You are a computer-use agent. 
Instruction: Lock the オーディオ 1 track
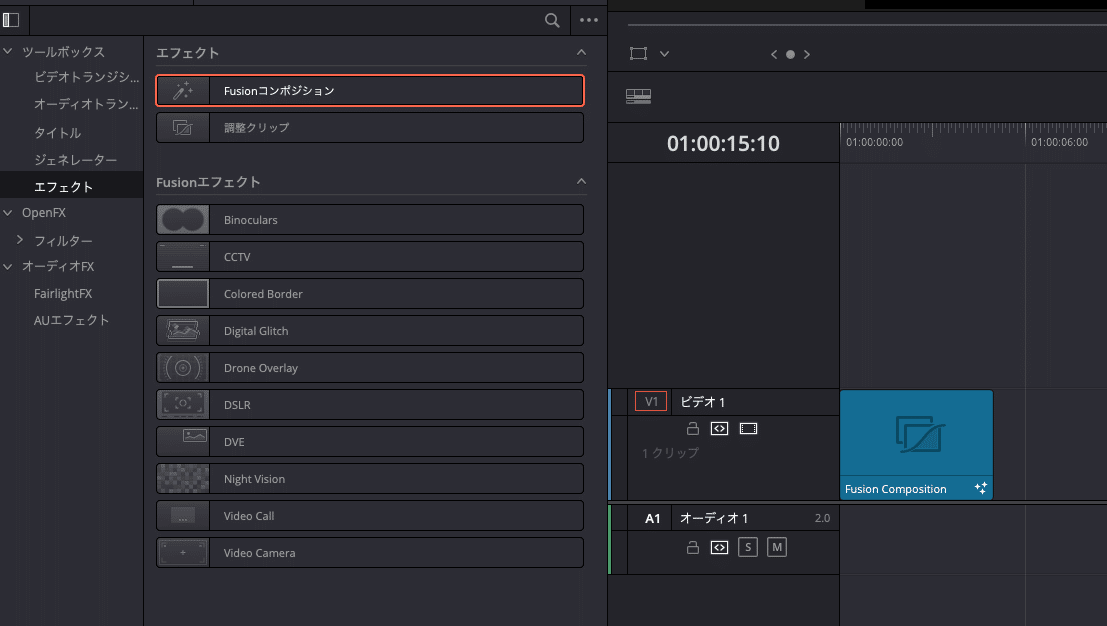pyautogui.click(x=693, y=547)
